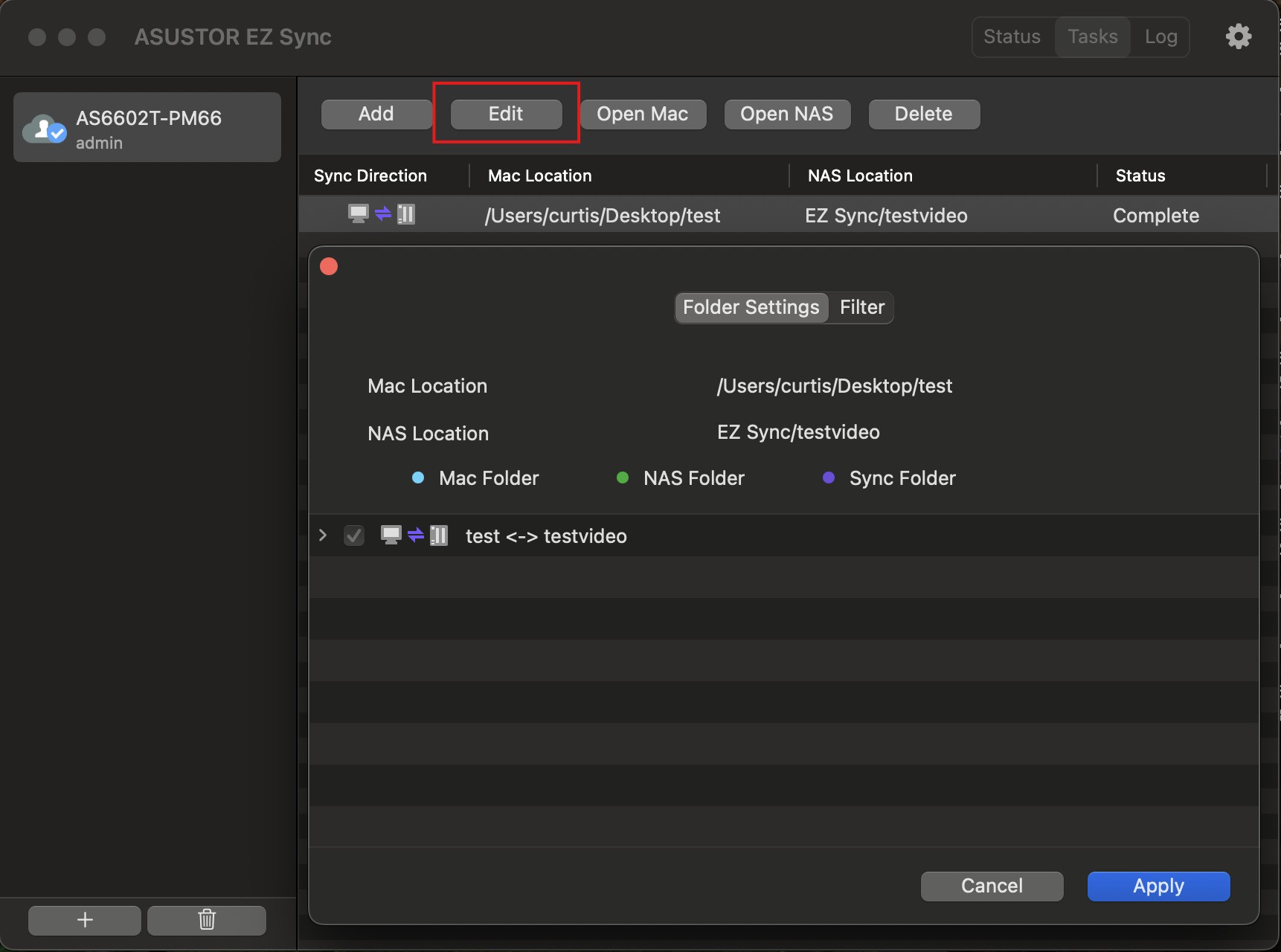Screen dimensions: 1281x952
Task: Click the Open Mac button
Action: click(643, 114)
